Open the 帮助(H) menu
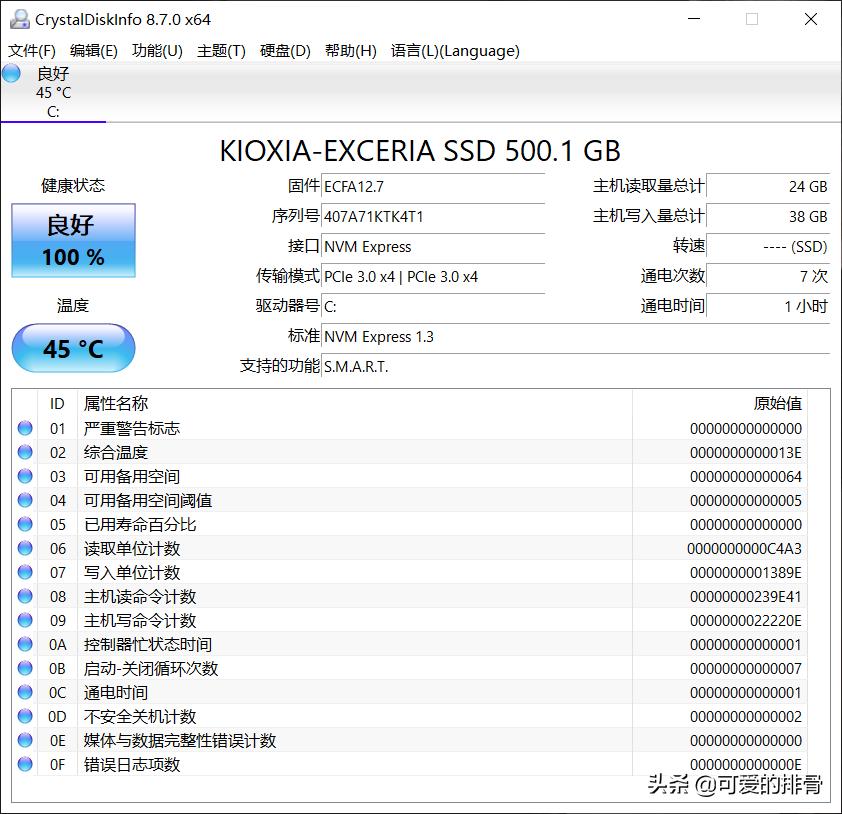The height and width of the screenshot is (814, 842). [349, 51]
